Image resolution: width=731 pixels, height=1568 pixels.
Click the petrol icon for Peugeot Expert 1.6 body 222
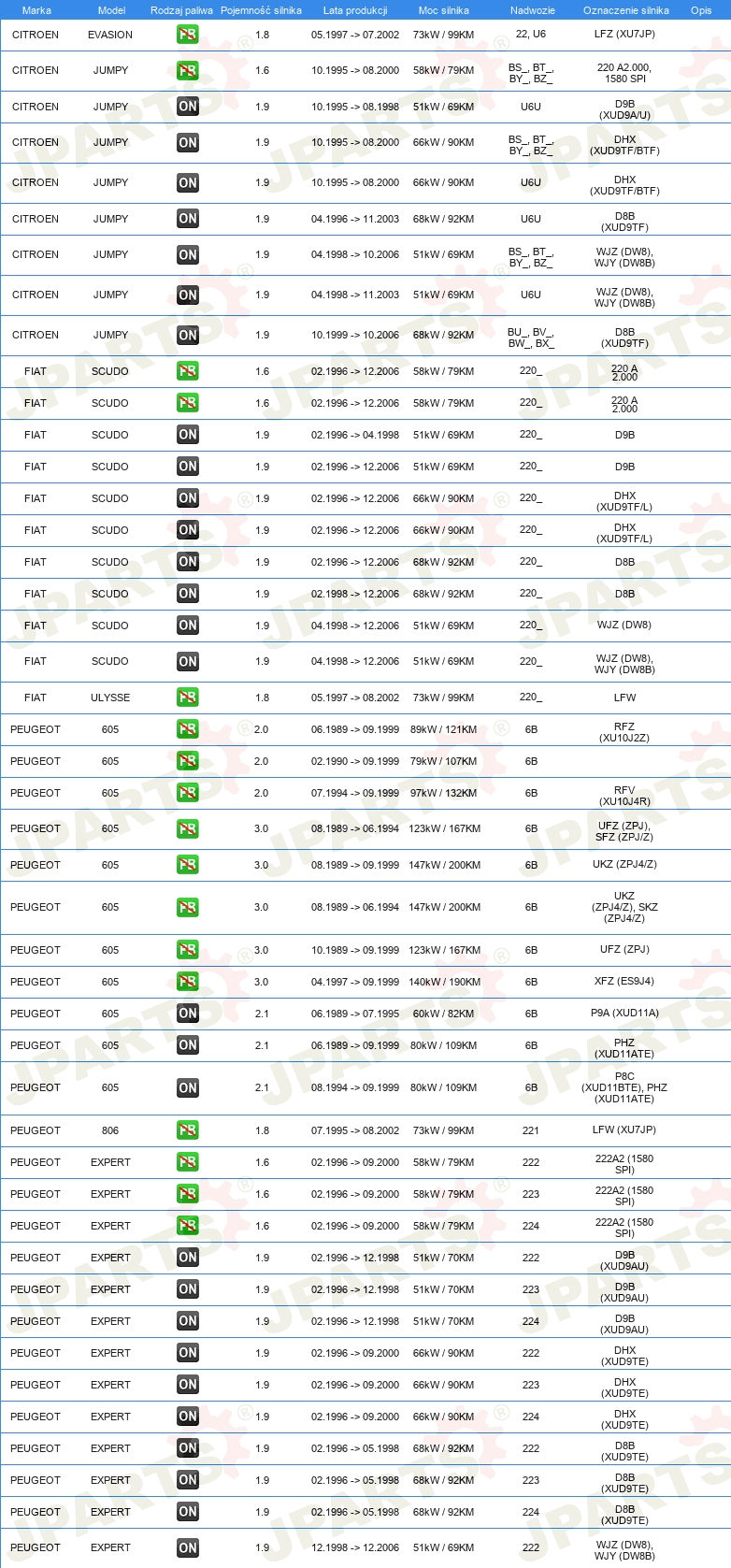pyautogui.click(x=188, y=1162)
